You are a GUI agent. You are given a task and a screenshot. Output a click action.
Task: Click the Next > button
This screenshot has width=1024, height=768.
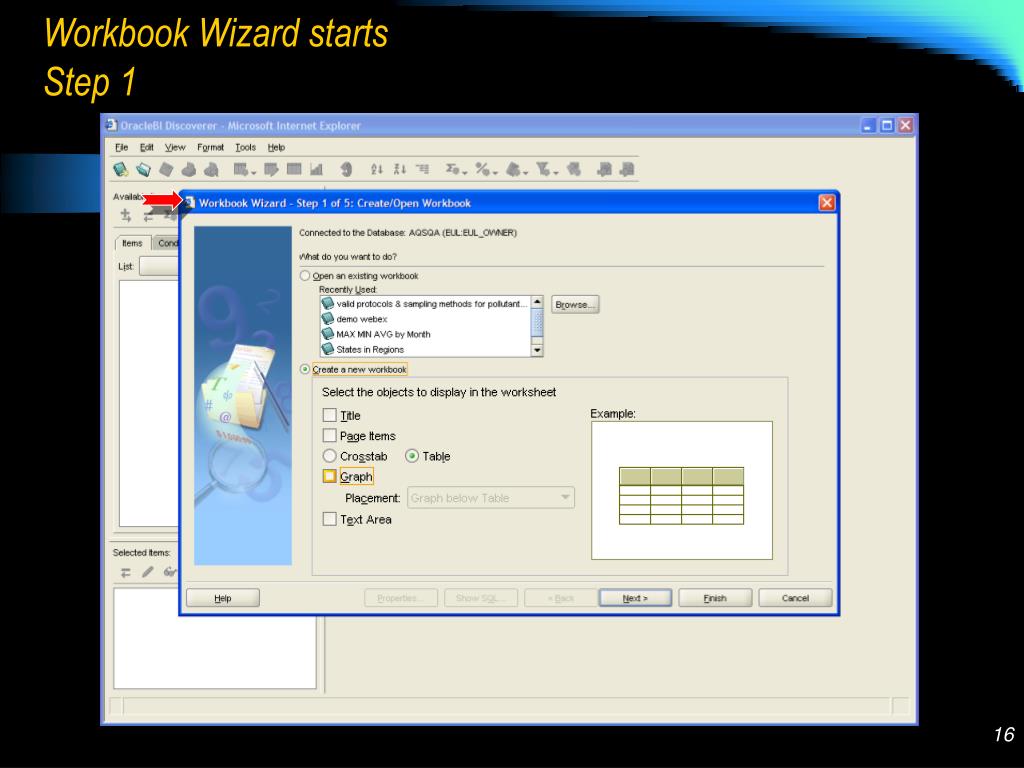point(635,598)
